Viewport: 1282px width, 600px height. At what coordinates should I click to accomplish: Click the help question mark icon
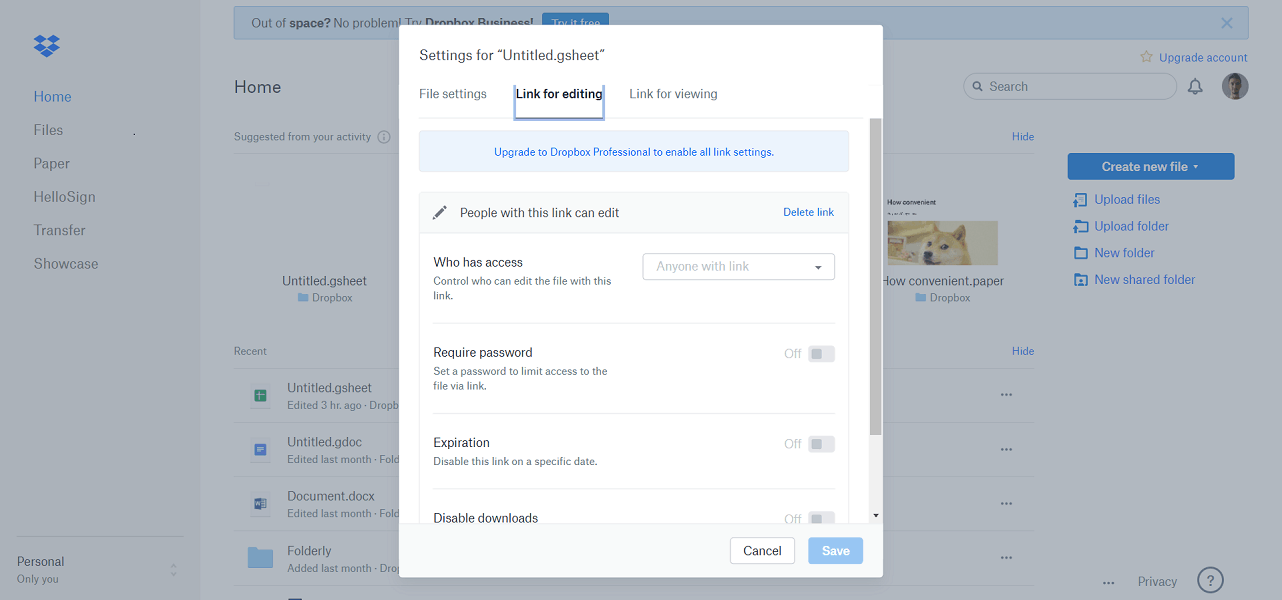point(1210,580)
